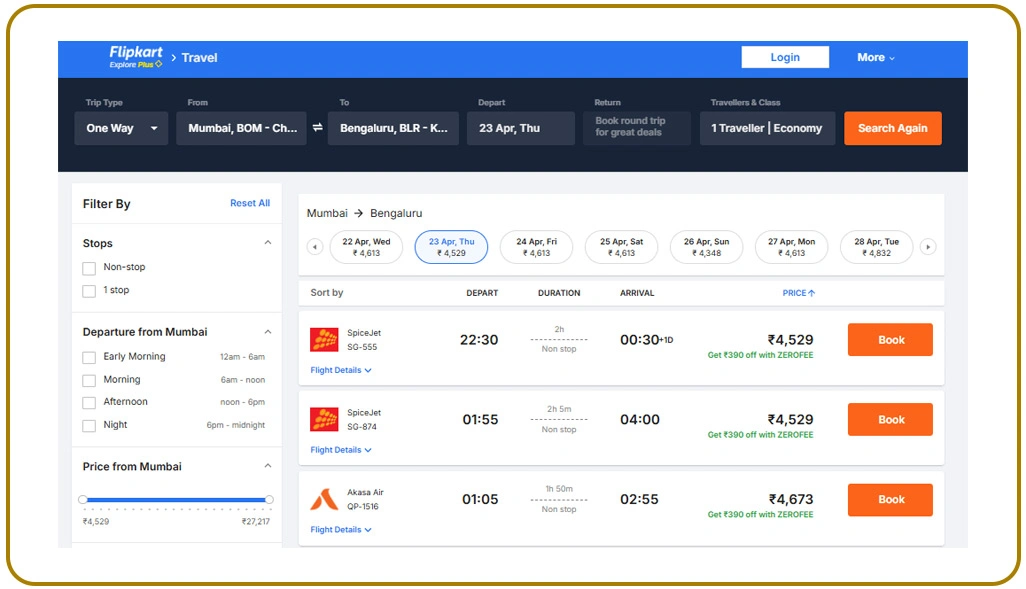Click SpiceJet logo for flight SG-874
Viewport: 1026px width, 589px height.
(x=324, y=419)
